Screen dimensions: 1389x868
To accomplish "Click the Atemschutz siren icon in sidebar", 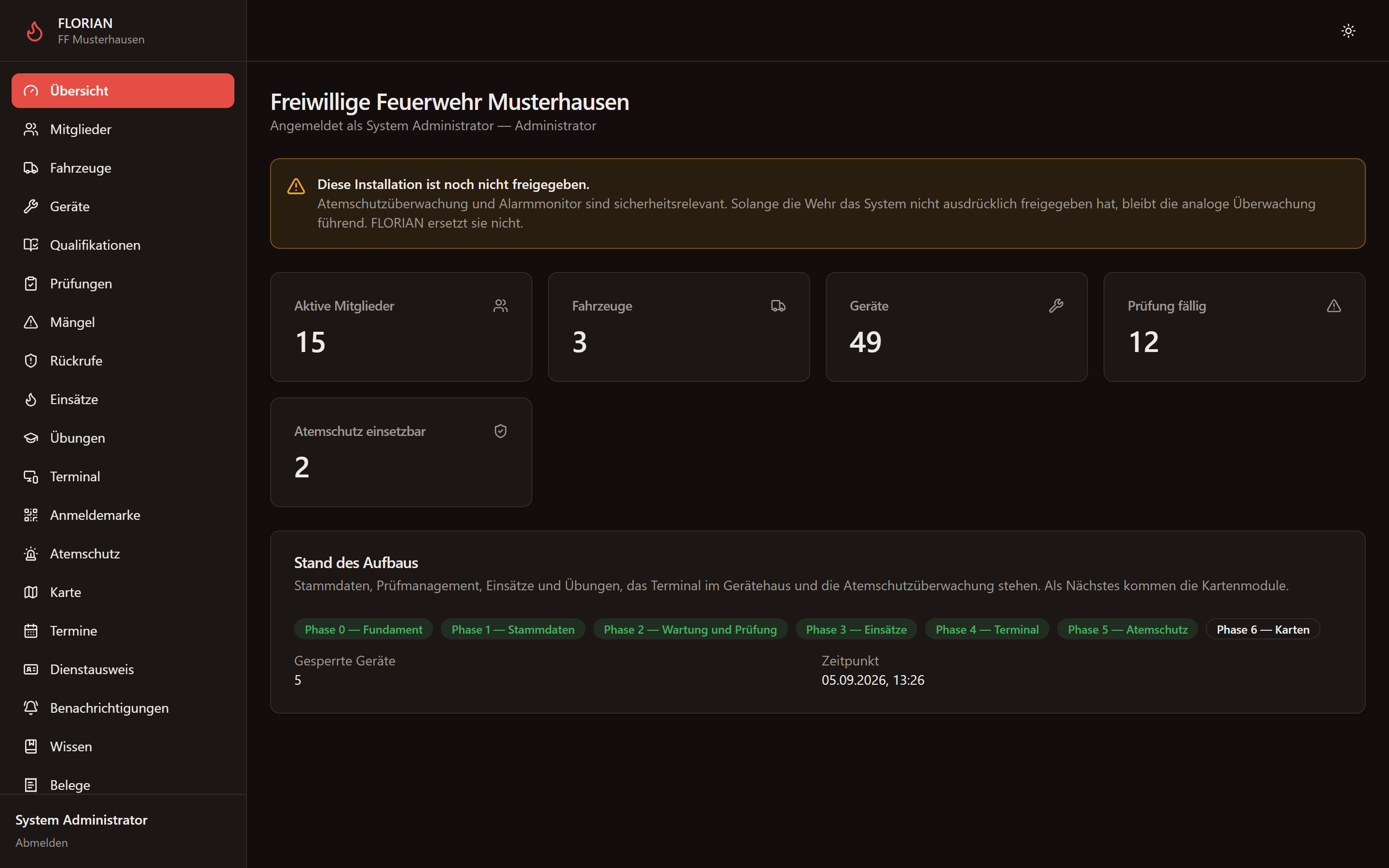I will [31, 554].
